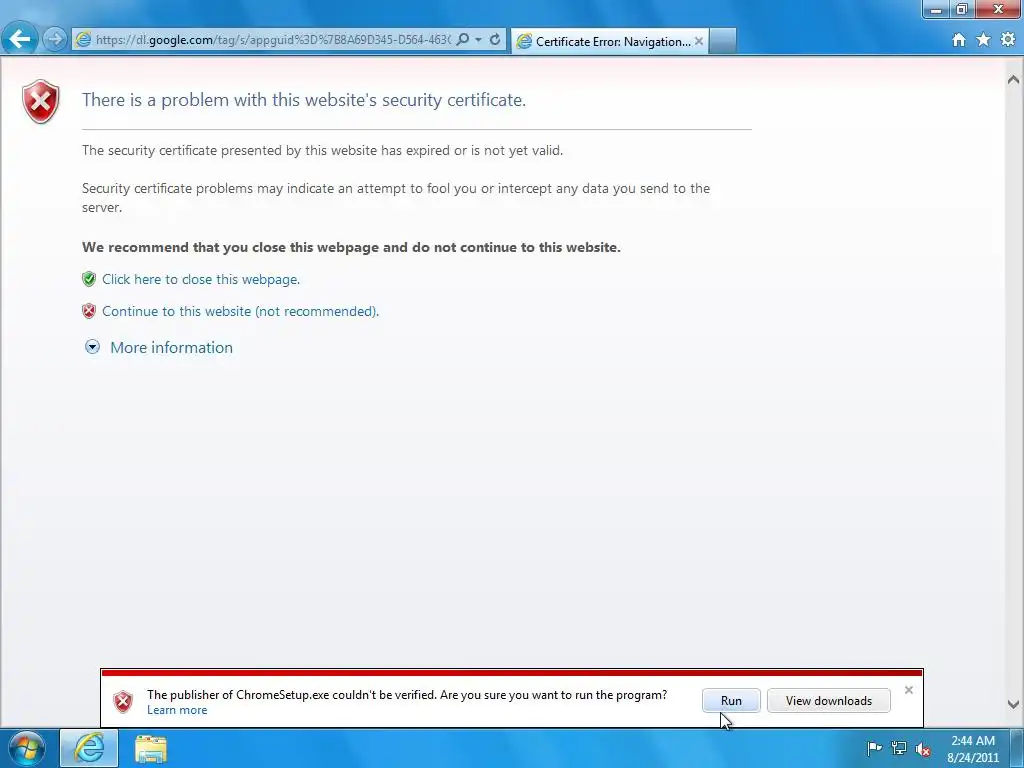1024x768 pixels.
Task: Click the muted volume tray icon
Action: [923, 749]
